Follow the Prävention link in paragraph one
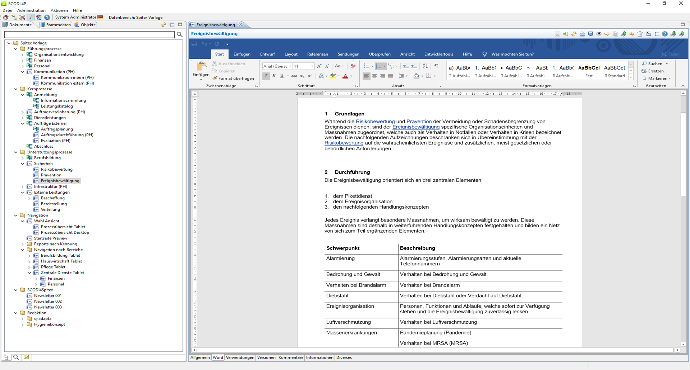 419,121
